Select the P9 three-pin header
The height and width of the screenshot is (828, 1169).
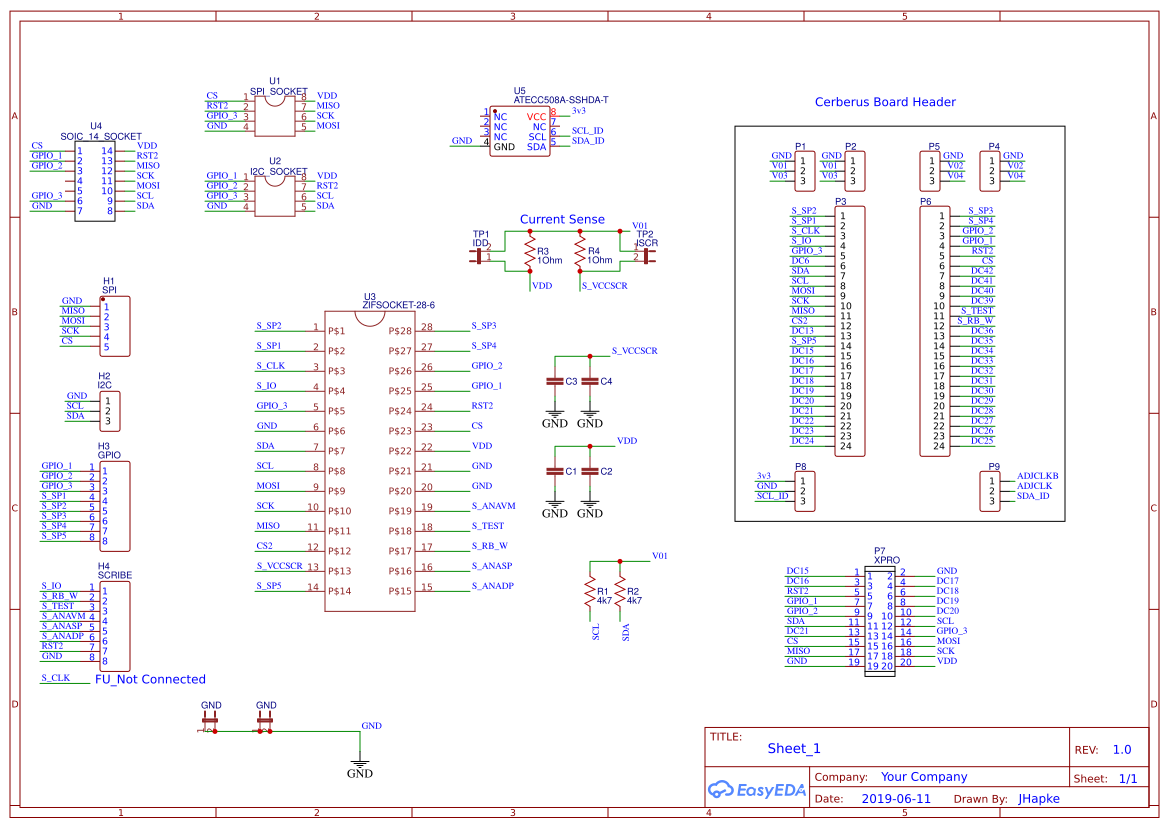point(990,491)
